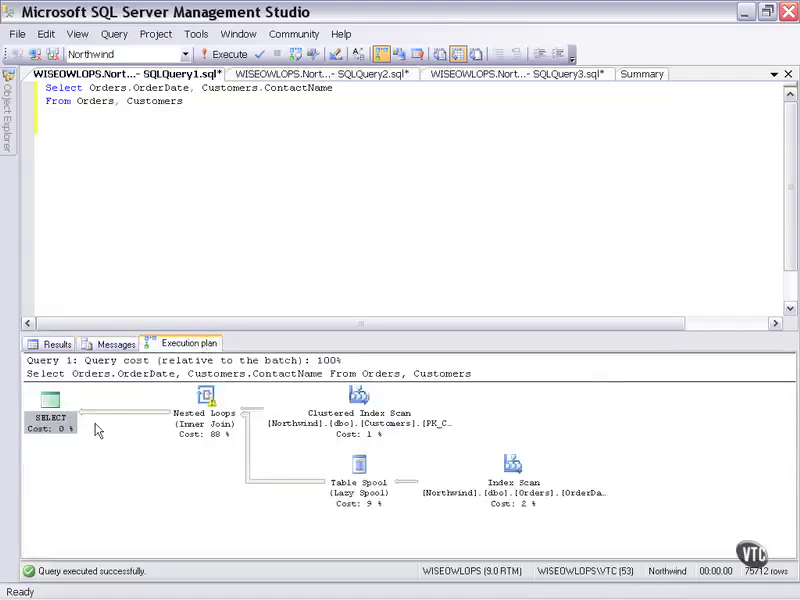Image resolution: width=800 pixels, height=600 pixels.
Task: Toggle SQLCMD Mode icon
Action: [x=417, y=54]
